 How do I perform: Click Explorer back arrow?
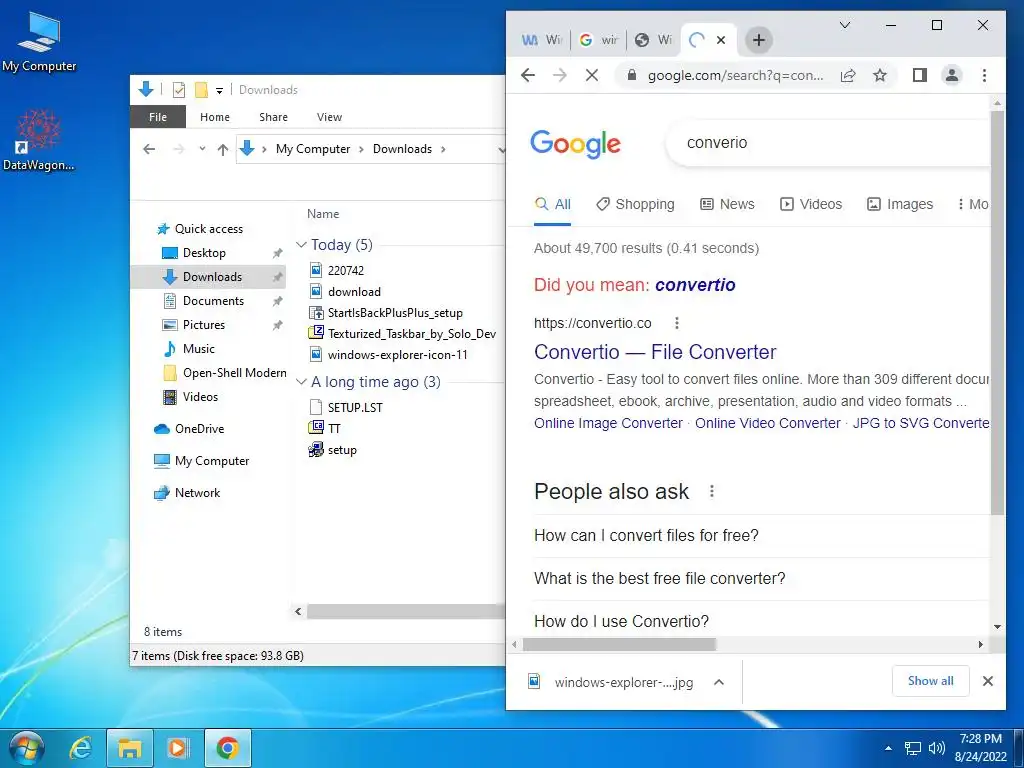(x=149, y=150)
